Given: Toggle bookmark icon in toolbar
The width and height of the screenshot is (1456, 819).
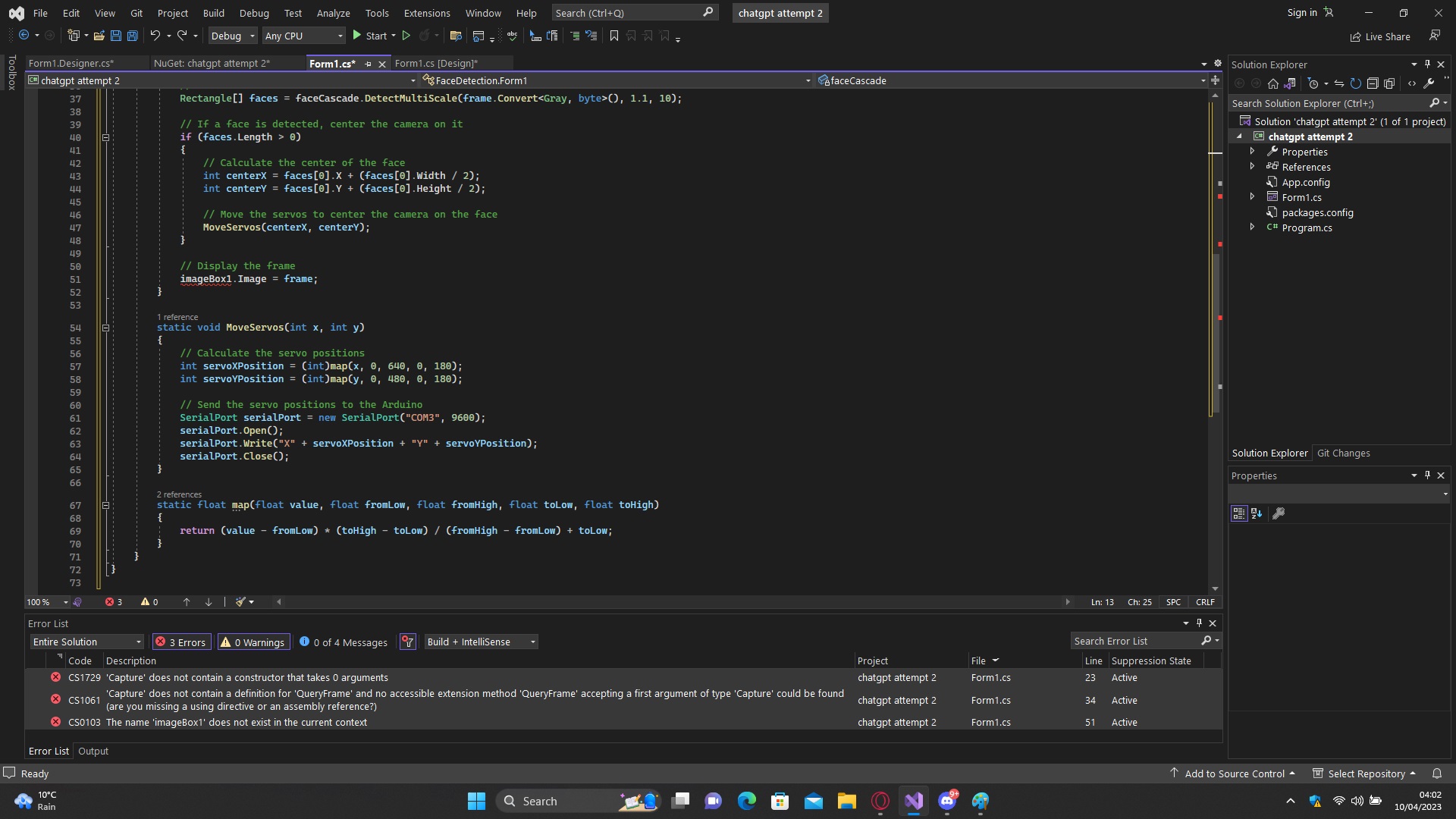Looking at the screenshot, I should pos(614,36).
